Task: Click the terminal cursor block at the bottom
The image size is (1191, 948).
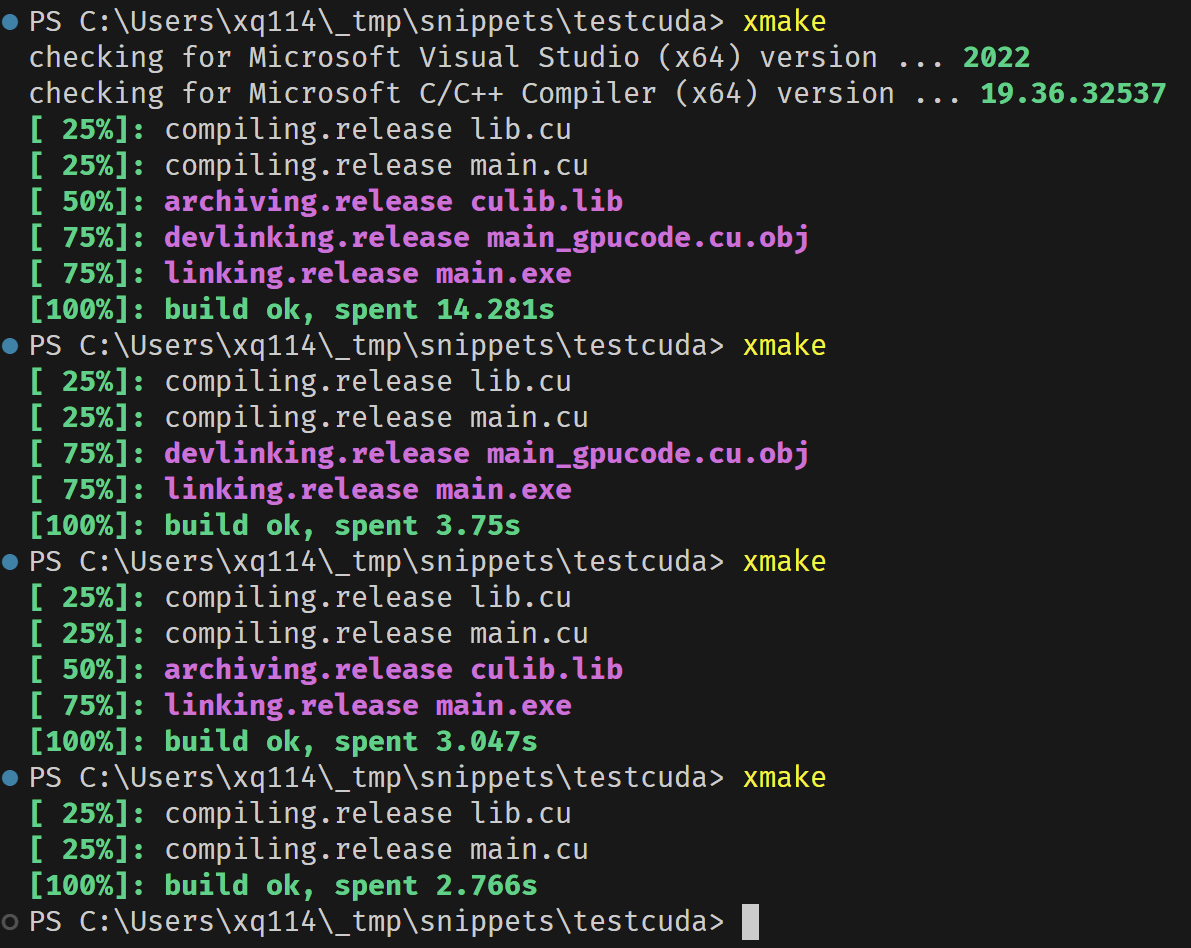Action: (x=749, y=920)
